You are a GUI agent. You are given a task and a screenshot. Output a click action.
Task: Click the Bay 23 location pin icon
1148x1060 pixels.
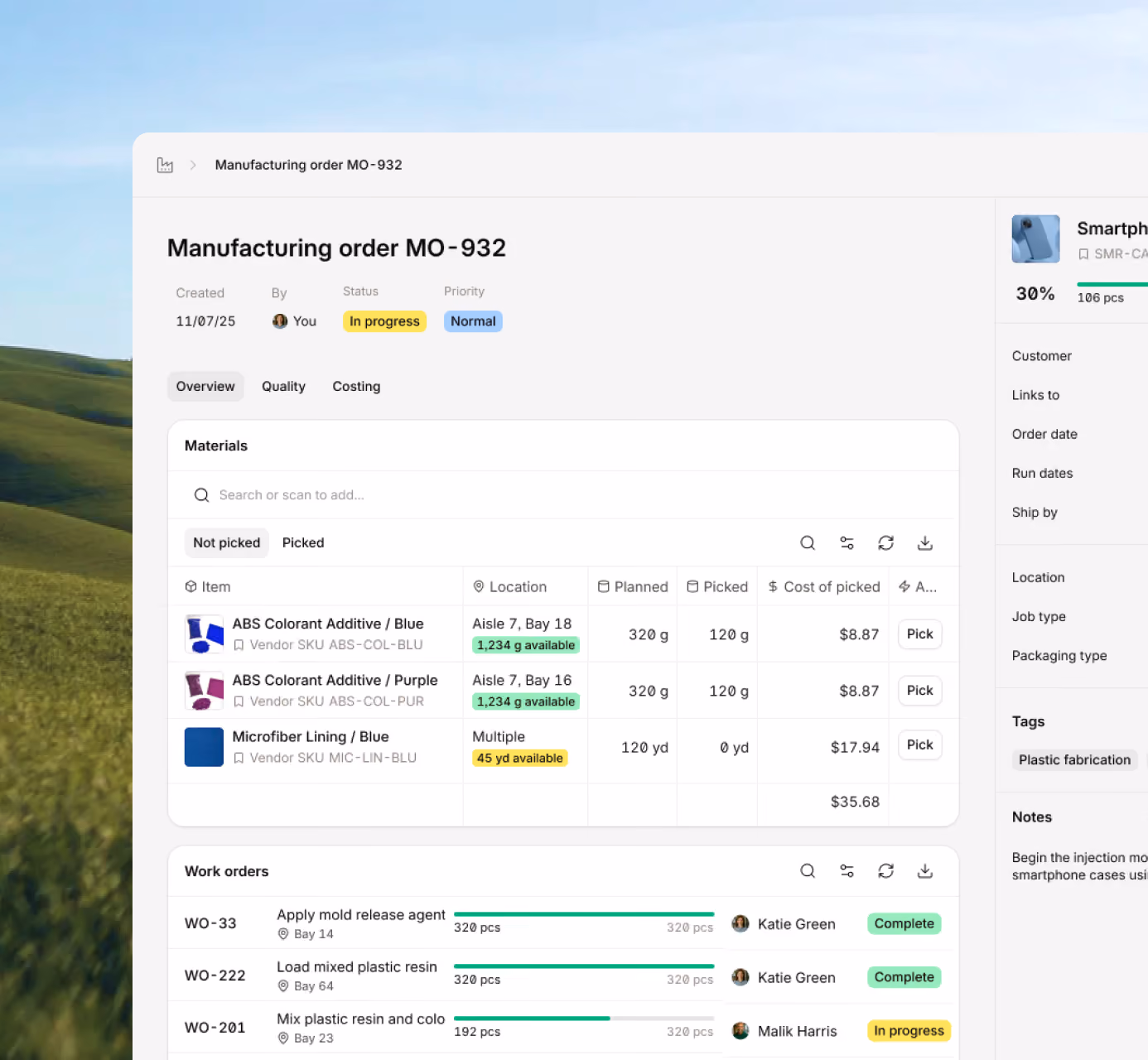283,1038
